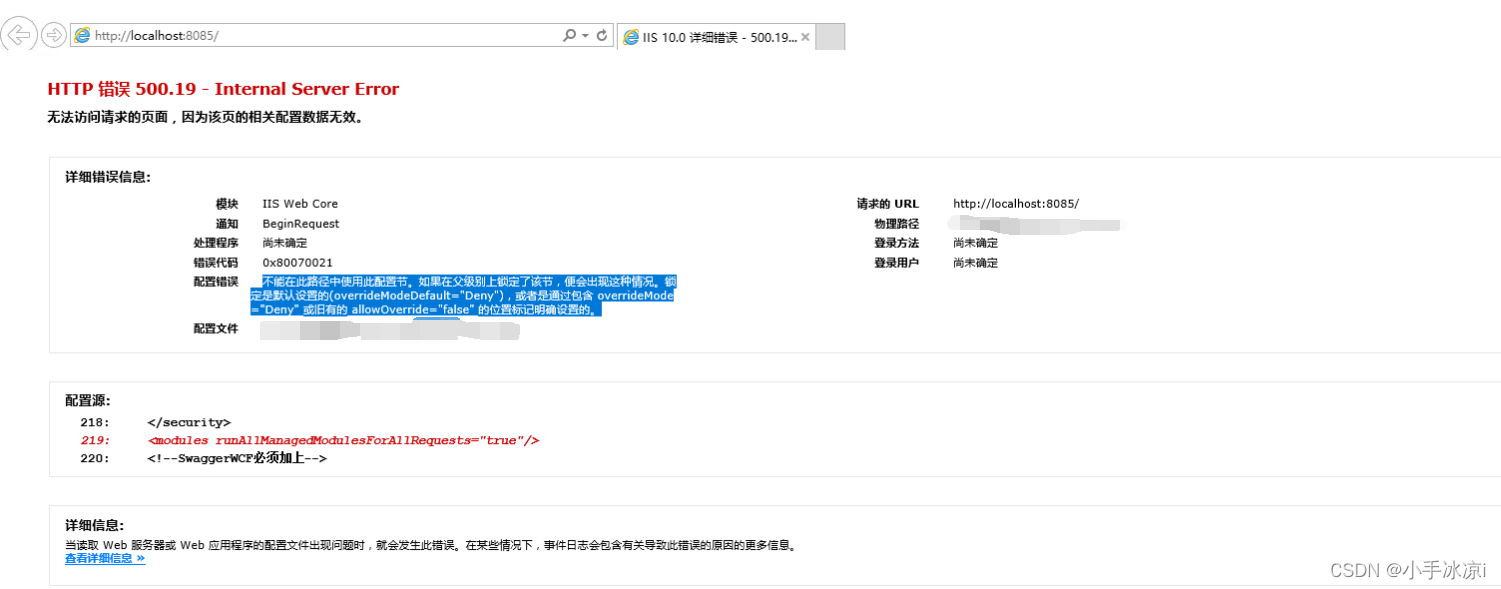Open the 查看详细信息 link
The height and width of the screenshot is (589, 1501).
tap(105, 559)
